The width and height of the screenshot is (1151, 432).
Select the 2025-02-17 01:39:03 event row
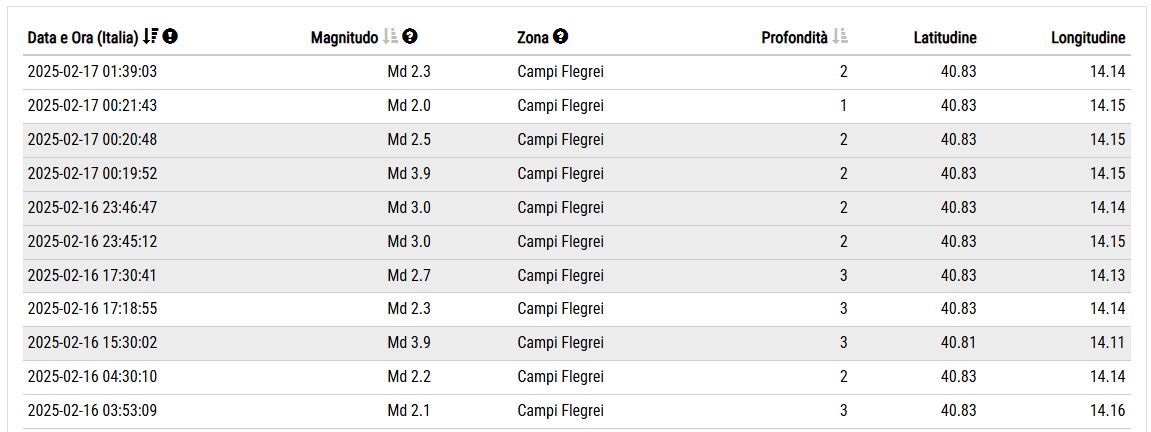click(577, 72)
